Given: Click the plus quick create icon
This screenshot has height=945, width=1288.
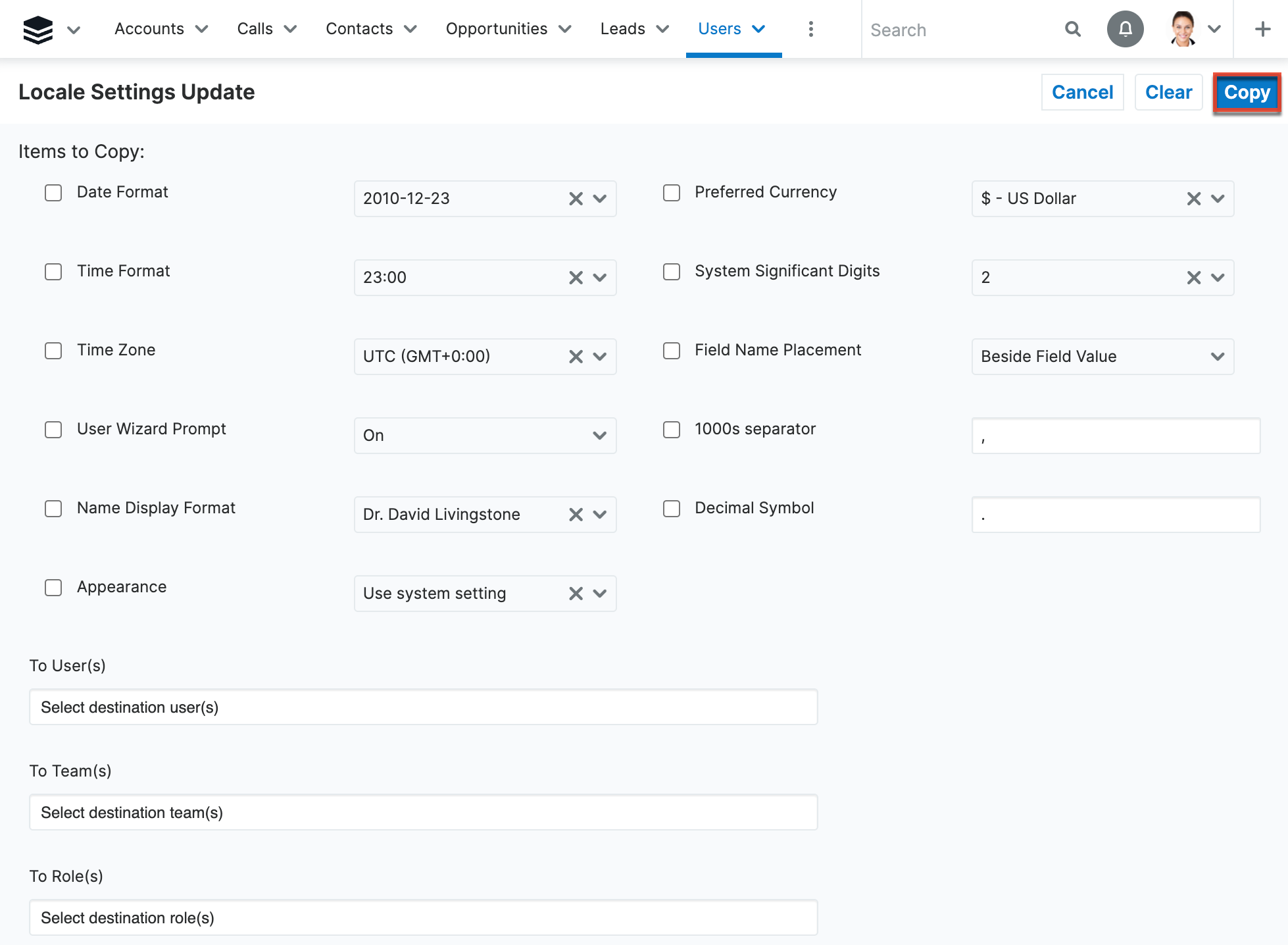Looking at the screenshot, I should coord(1262,29).
